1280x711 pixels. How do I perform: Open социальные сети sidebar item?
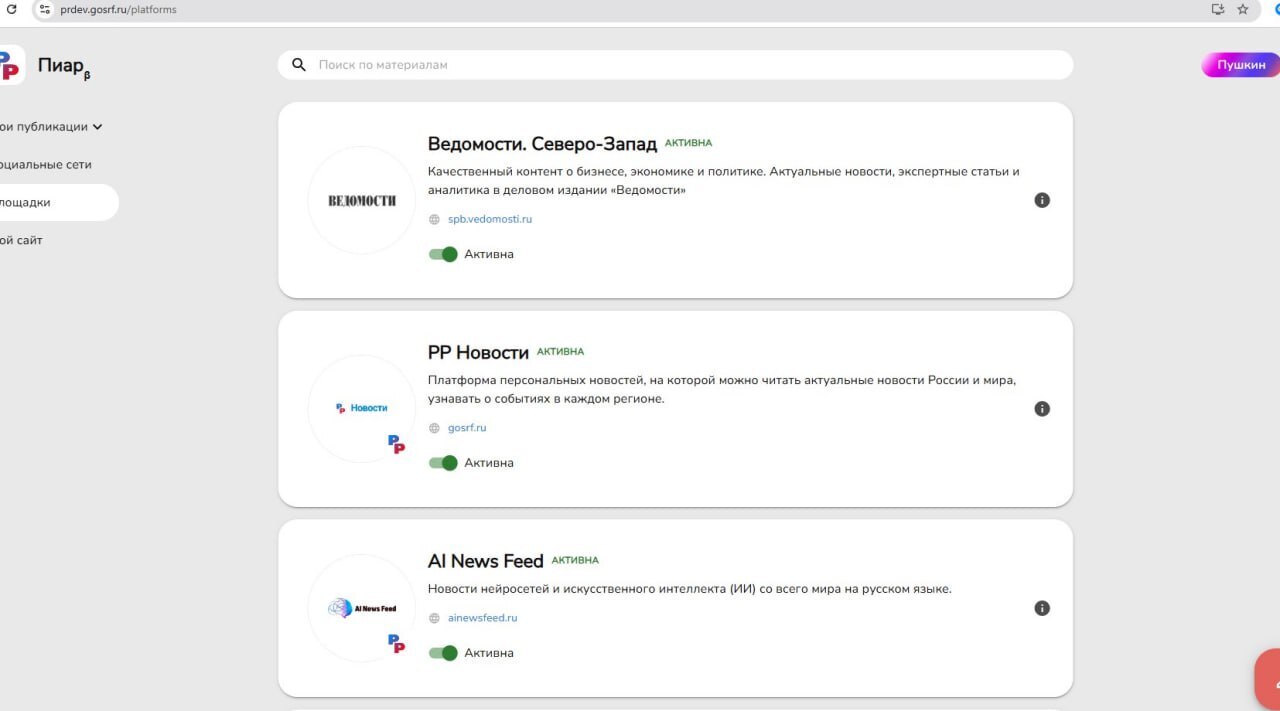46,165
